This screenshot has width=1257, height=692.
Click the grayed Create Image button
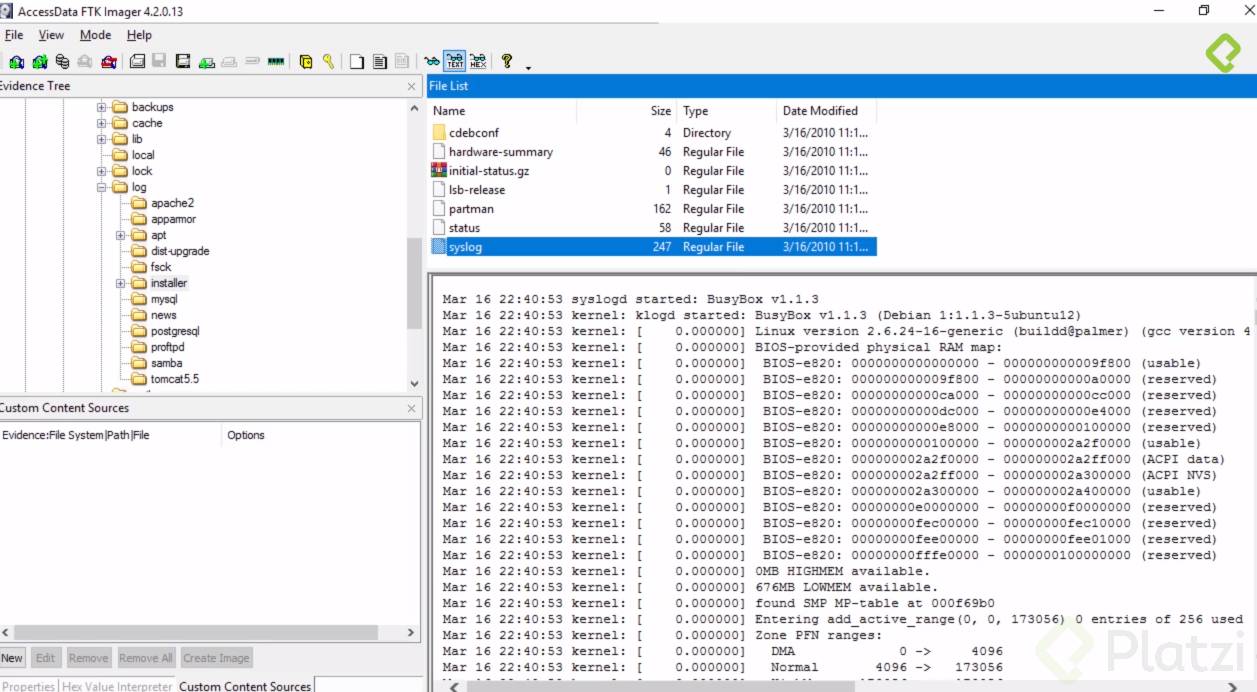point(216,658)
